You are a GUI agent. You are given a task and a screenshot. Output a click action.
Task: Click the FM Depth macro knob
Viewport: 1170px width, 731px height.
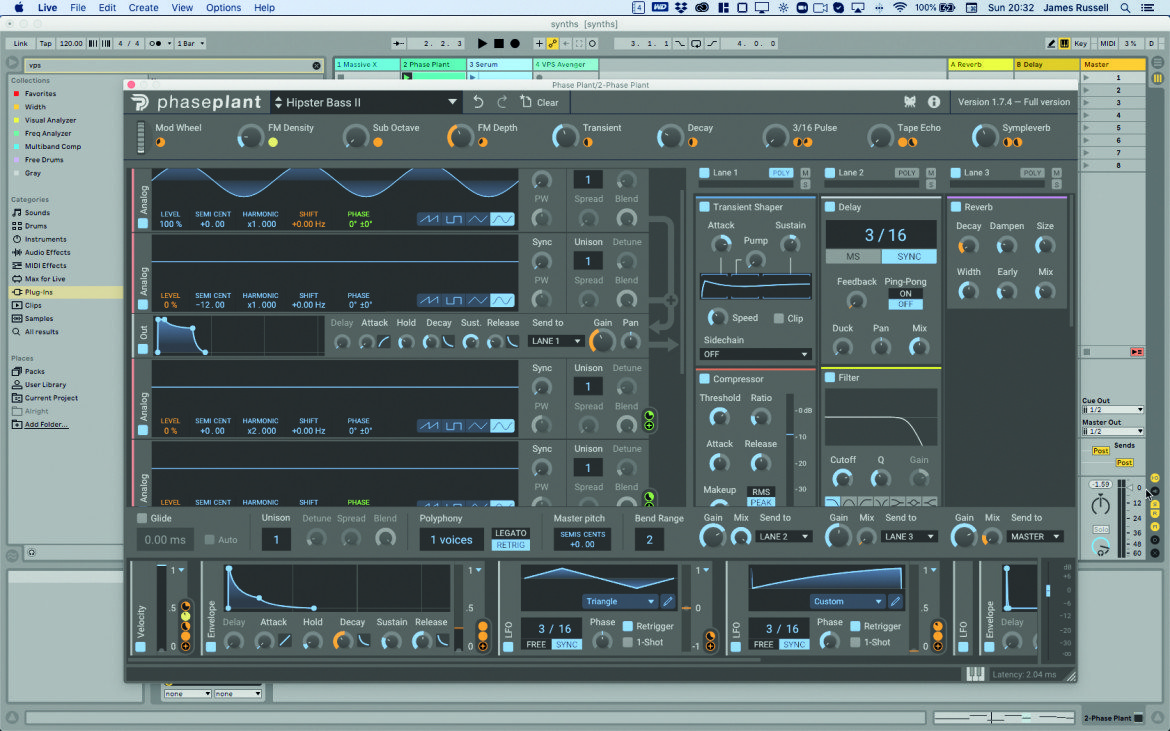[x=460, y=136]
